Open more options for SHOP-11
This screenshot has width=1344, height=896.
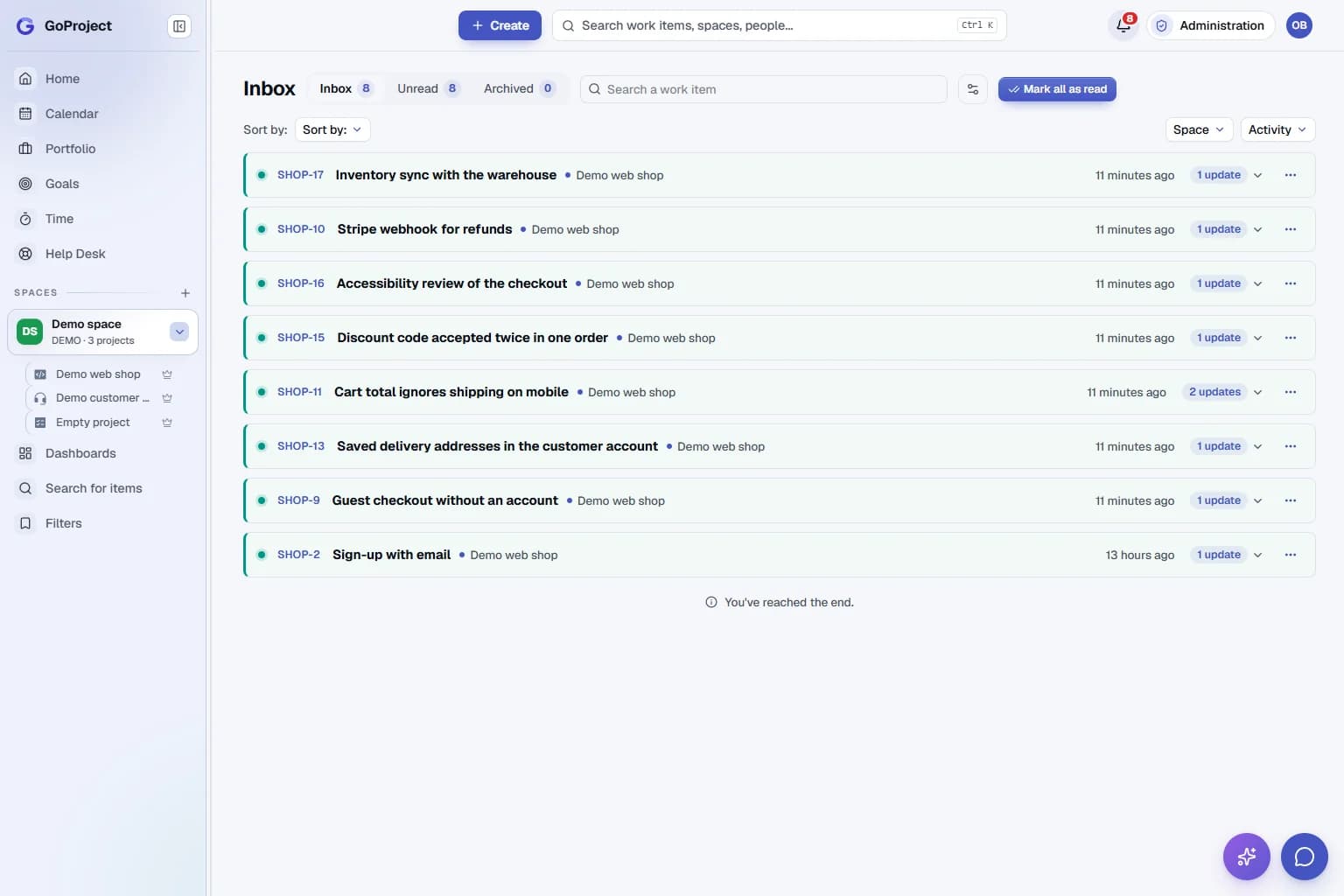pos(1291,392)
